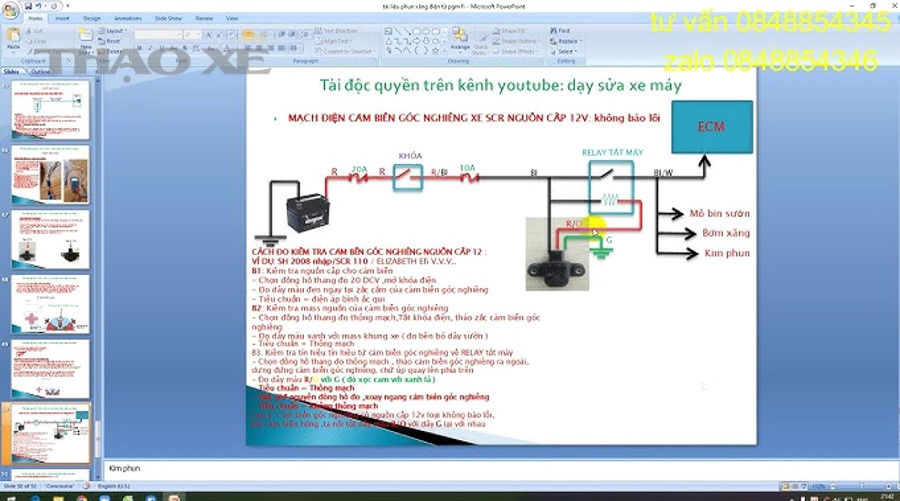Switch to the Outline pane tab
The image size is (900, 501).
pyautogui.click(x=40, y=71)
